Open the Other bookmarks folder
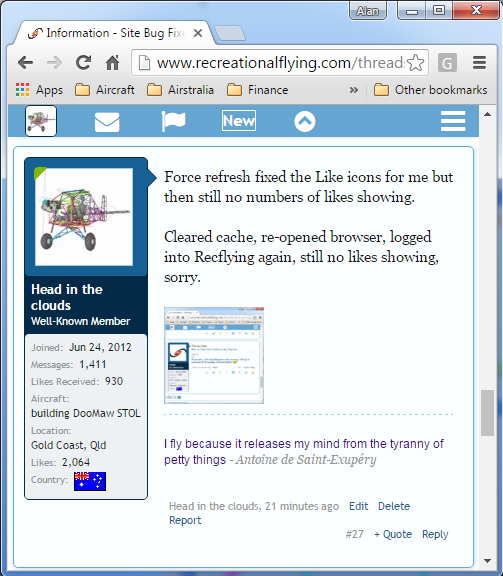The width and height of the screenshot is (503, 576). tap(430, 90)
